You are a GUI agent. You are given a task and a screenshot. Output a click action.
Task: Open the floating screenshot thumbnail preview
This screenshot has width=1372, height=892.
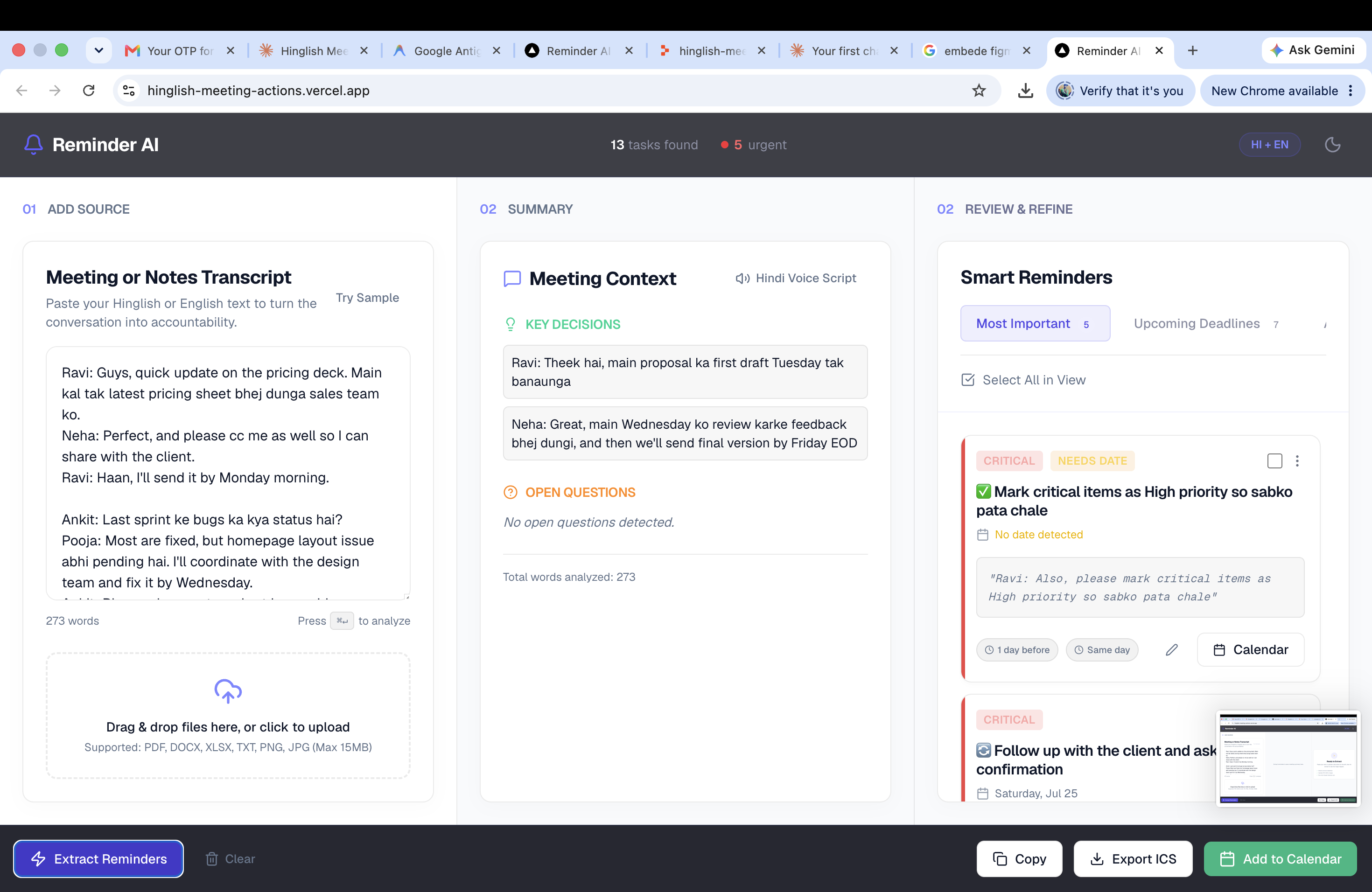pyautogui.click(x=1288, y=758)
